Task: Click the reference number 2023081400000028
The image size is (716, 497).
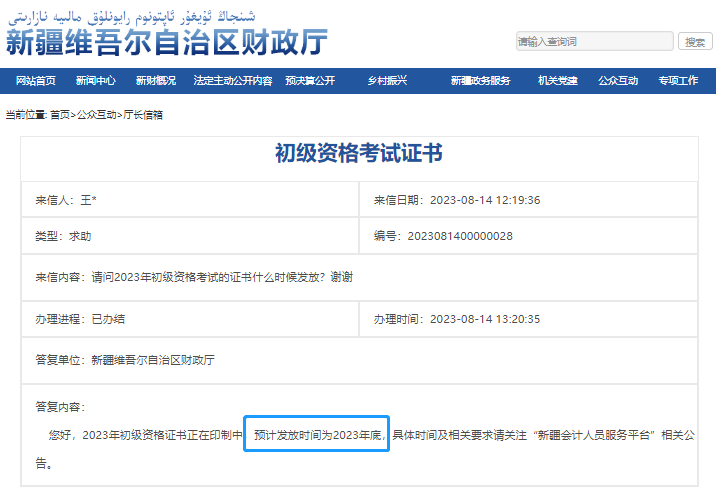Action: 459,236
